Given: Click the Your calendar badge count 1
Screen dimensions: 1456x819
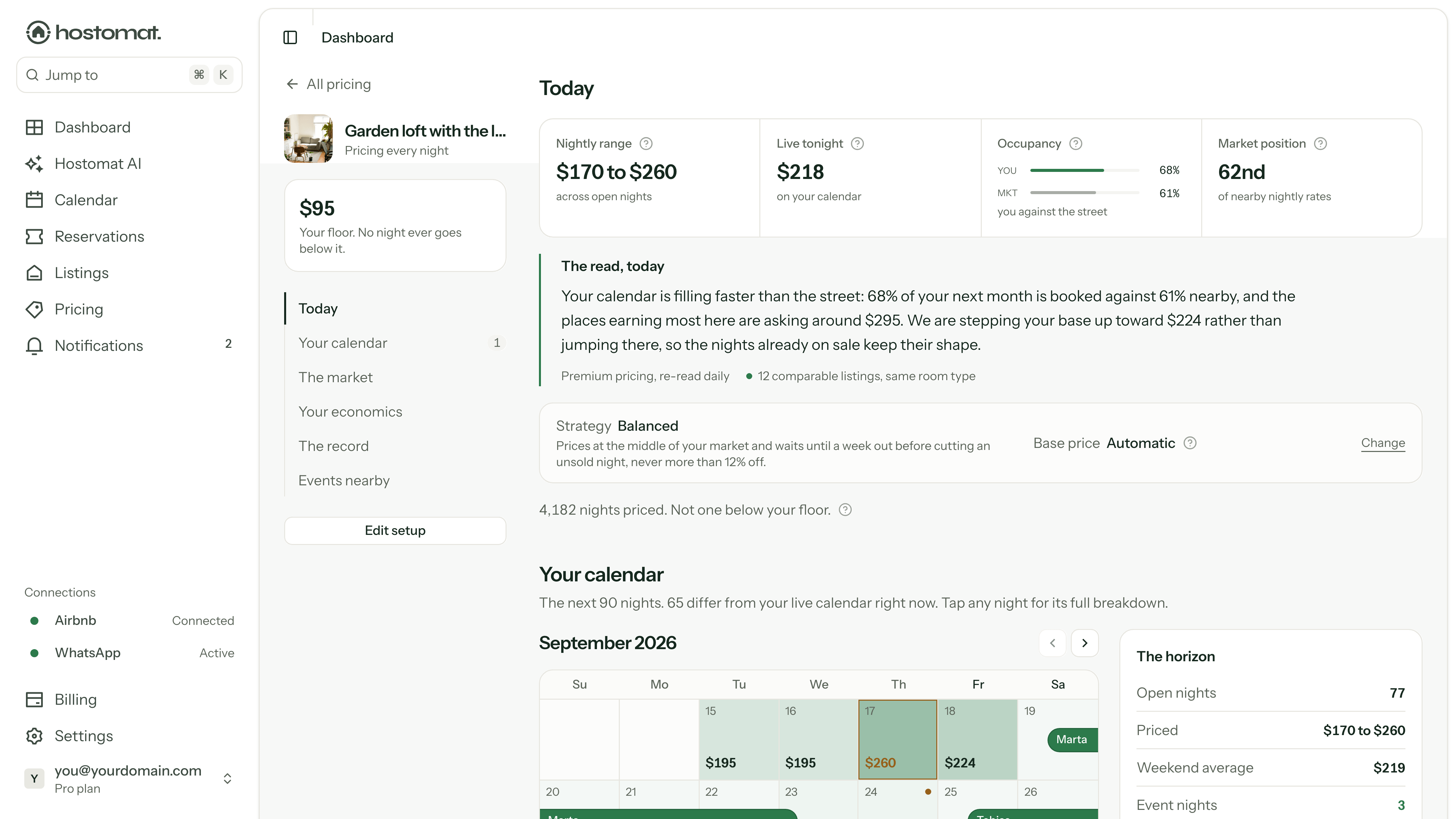Looking at the screenshot, I should tap(497, 343).
